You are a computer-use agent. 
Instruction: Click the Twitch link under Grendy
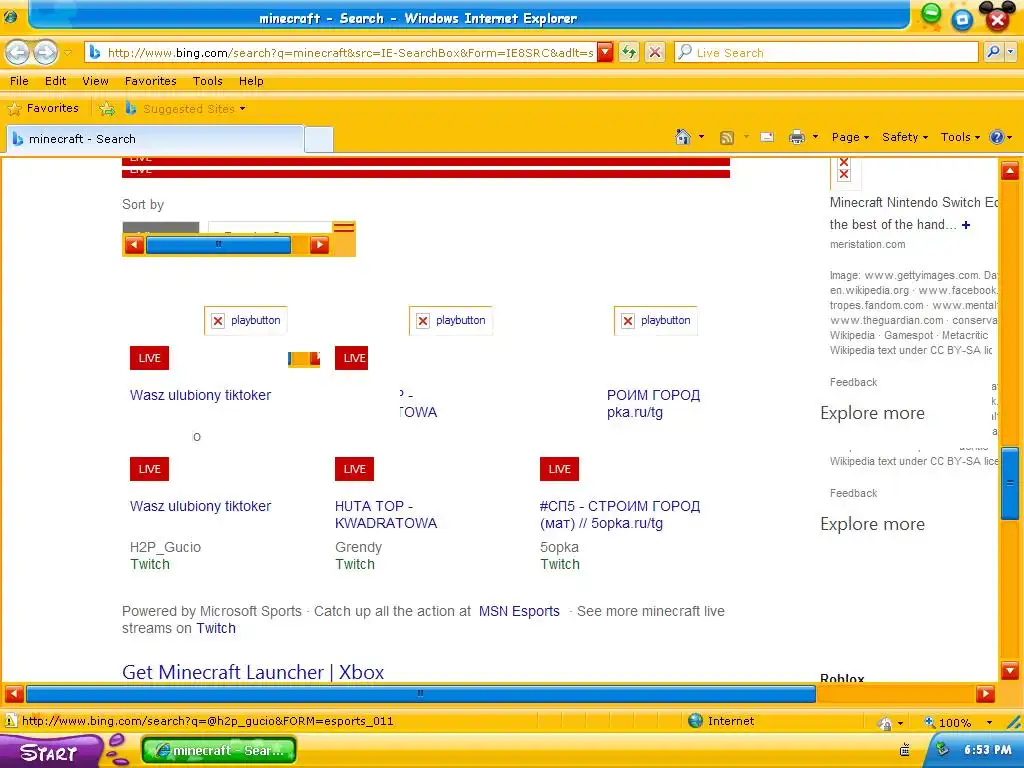(355, 564)
